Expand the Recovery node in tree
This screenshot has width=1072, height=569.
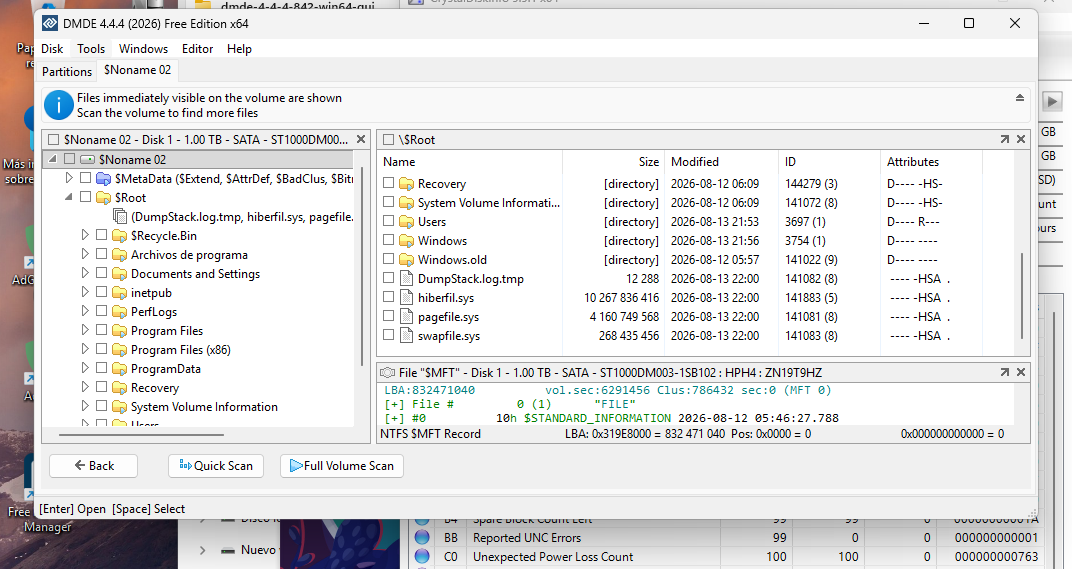[x=85, y=387]
